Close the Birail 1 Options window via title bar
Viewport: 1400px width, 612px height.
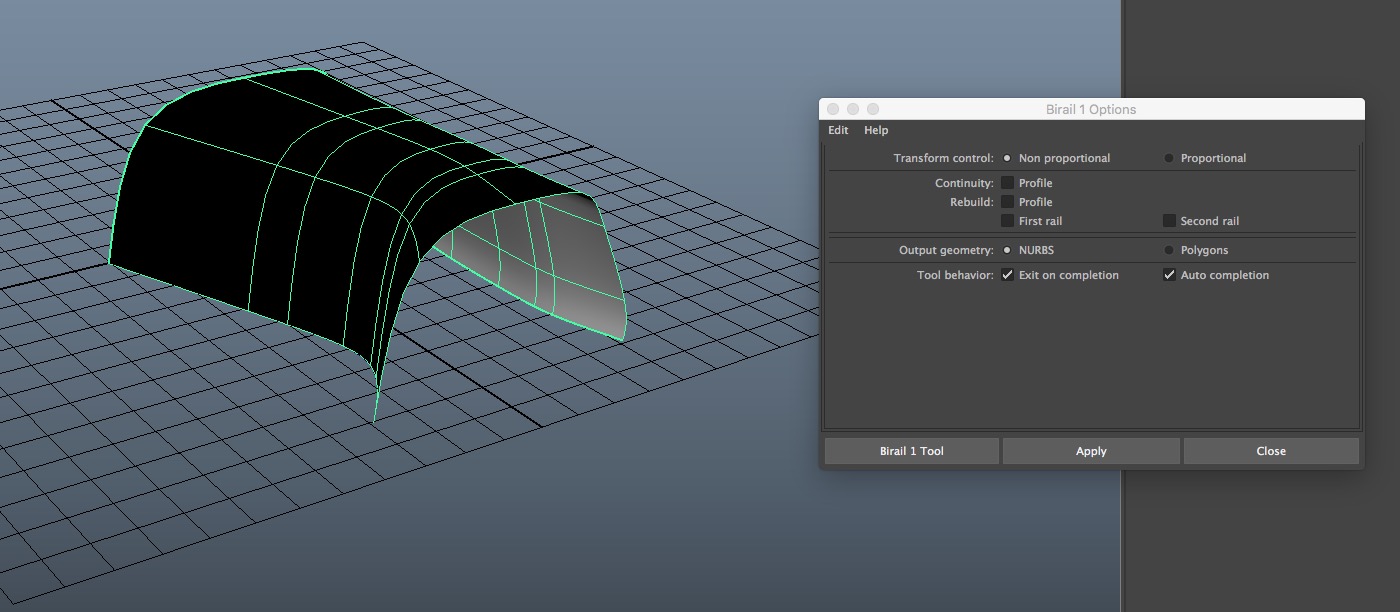tap(833, 109)
